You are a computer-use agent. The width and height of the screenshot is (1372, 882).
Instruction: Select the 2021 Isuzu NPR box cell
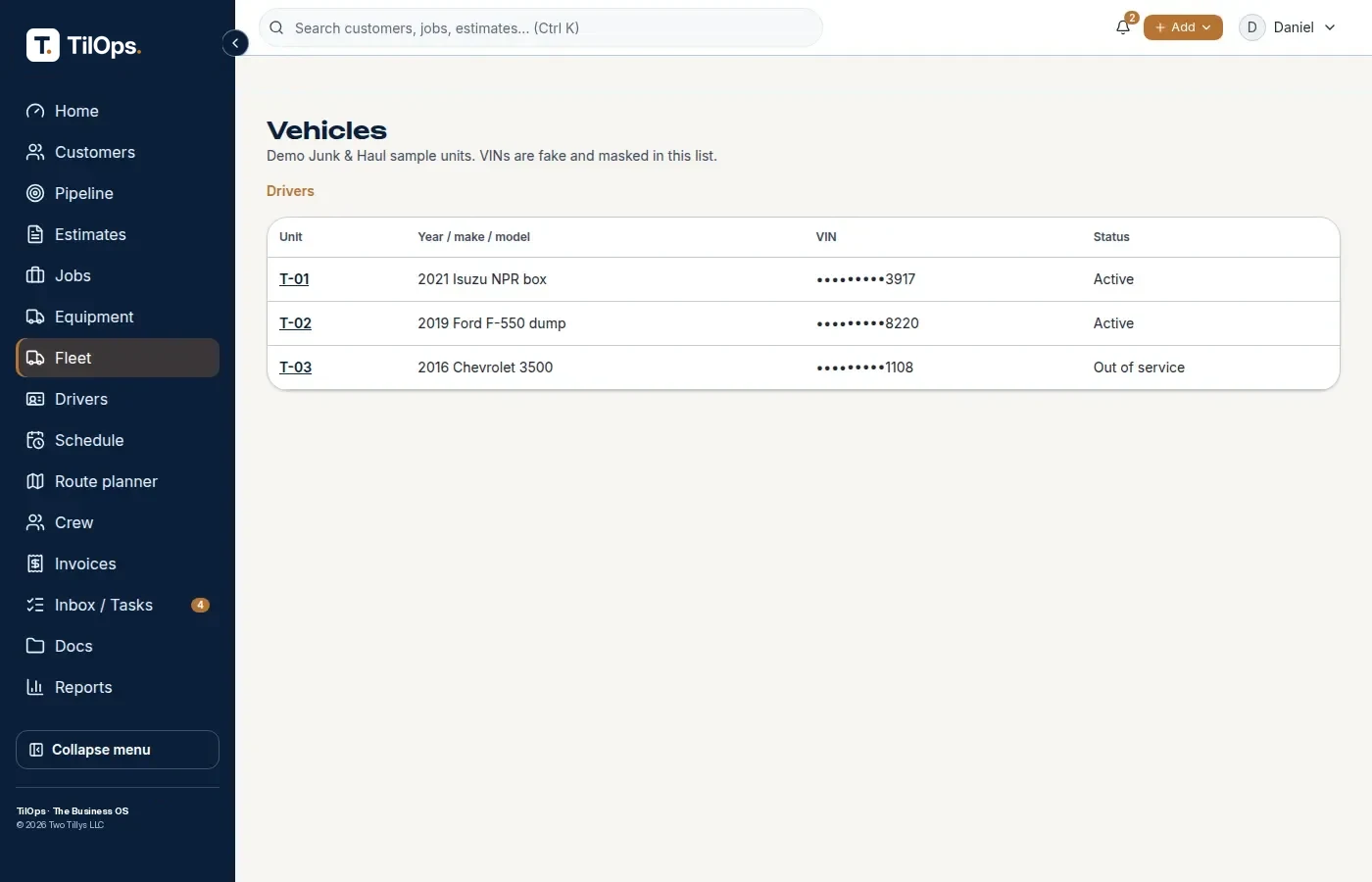click(482, 279)
